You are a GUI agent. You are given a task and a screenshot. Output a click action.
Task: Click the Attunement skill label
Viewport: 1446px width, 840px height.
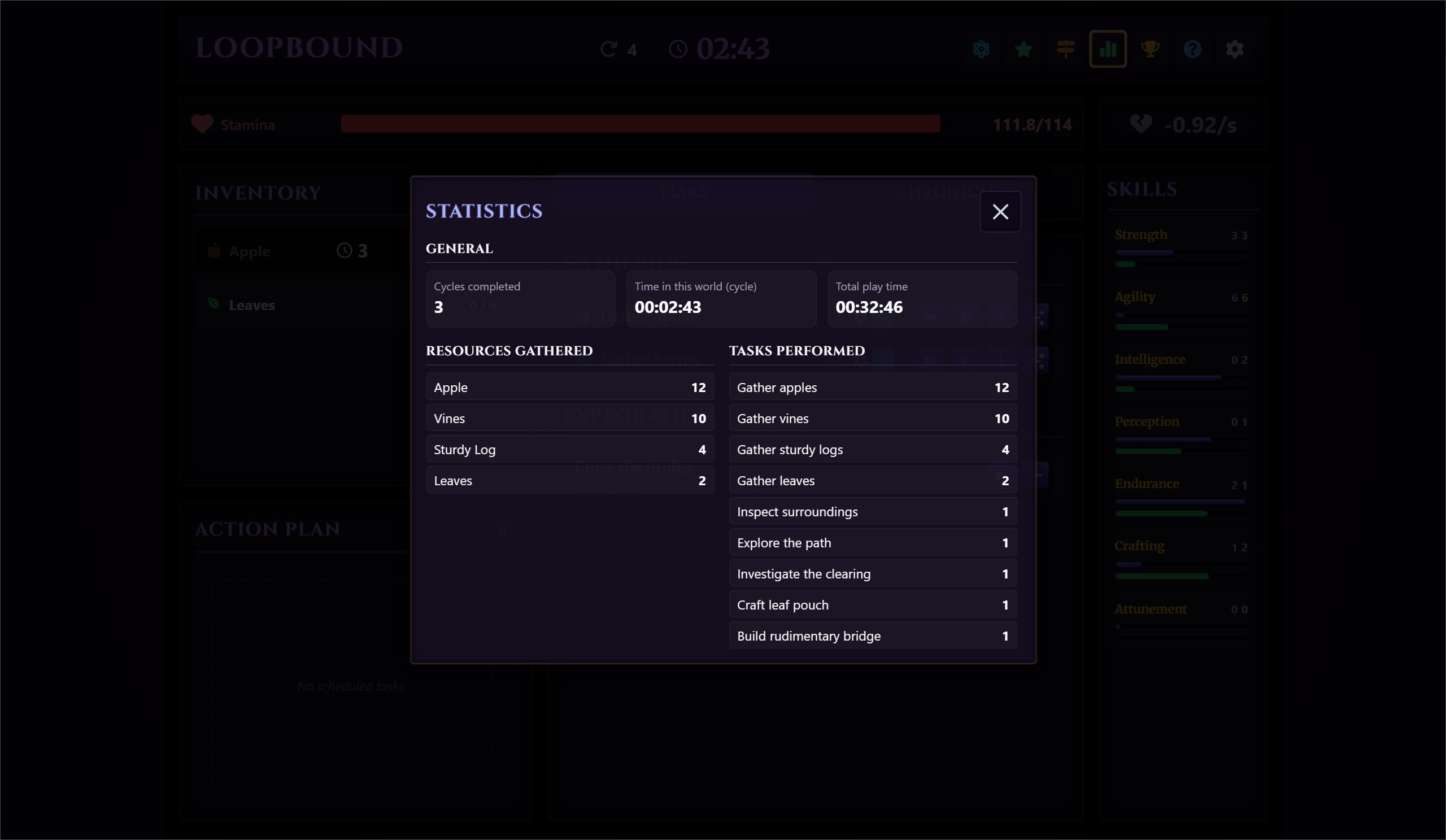1151,609
